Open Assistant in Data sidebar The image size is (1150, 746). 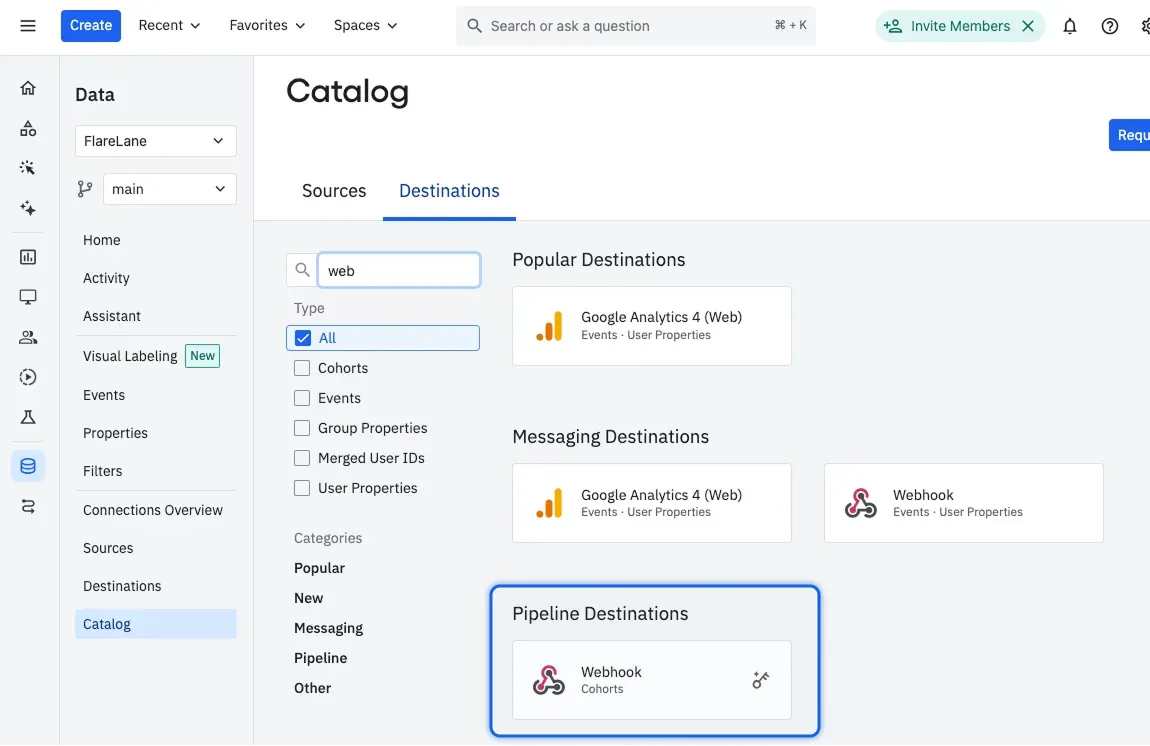111,316
